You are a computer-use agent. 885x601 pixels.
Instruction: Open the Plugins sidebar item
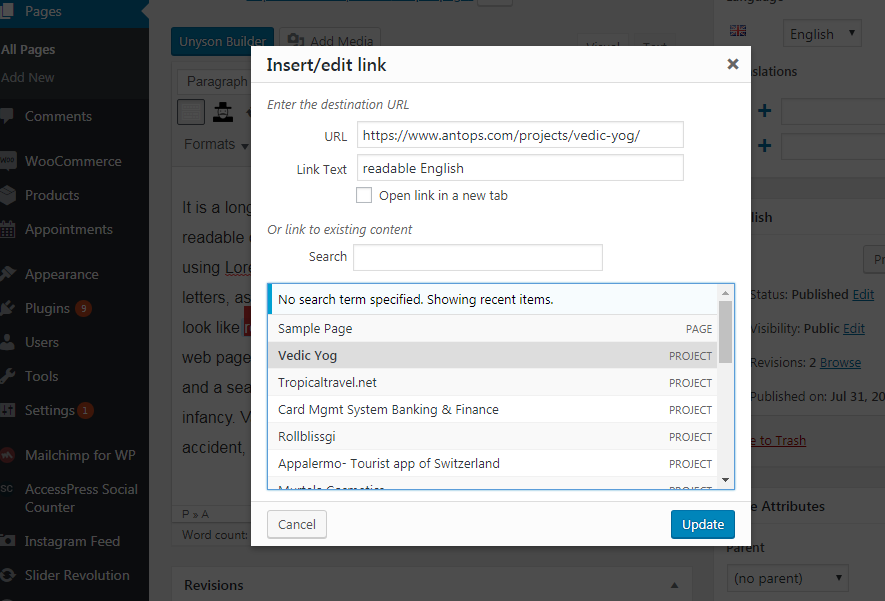click(47, 308)
